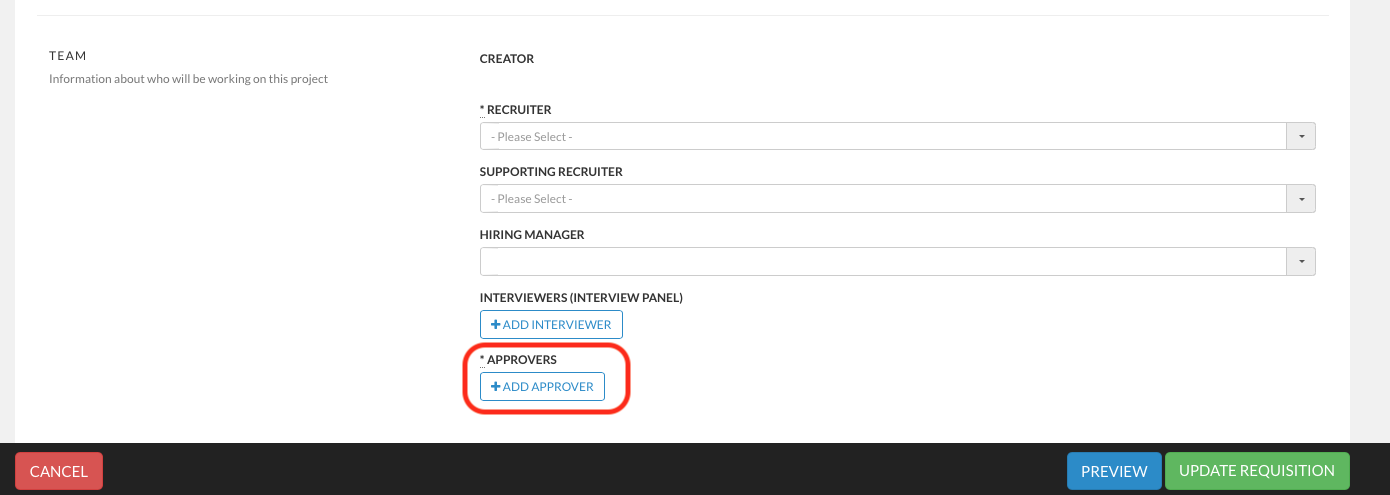Click the plus icon on Add Approver

pos(495,387)
